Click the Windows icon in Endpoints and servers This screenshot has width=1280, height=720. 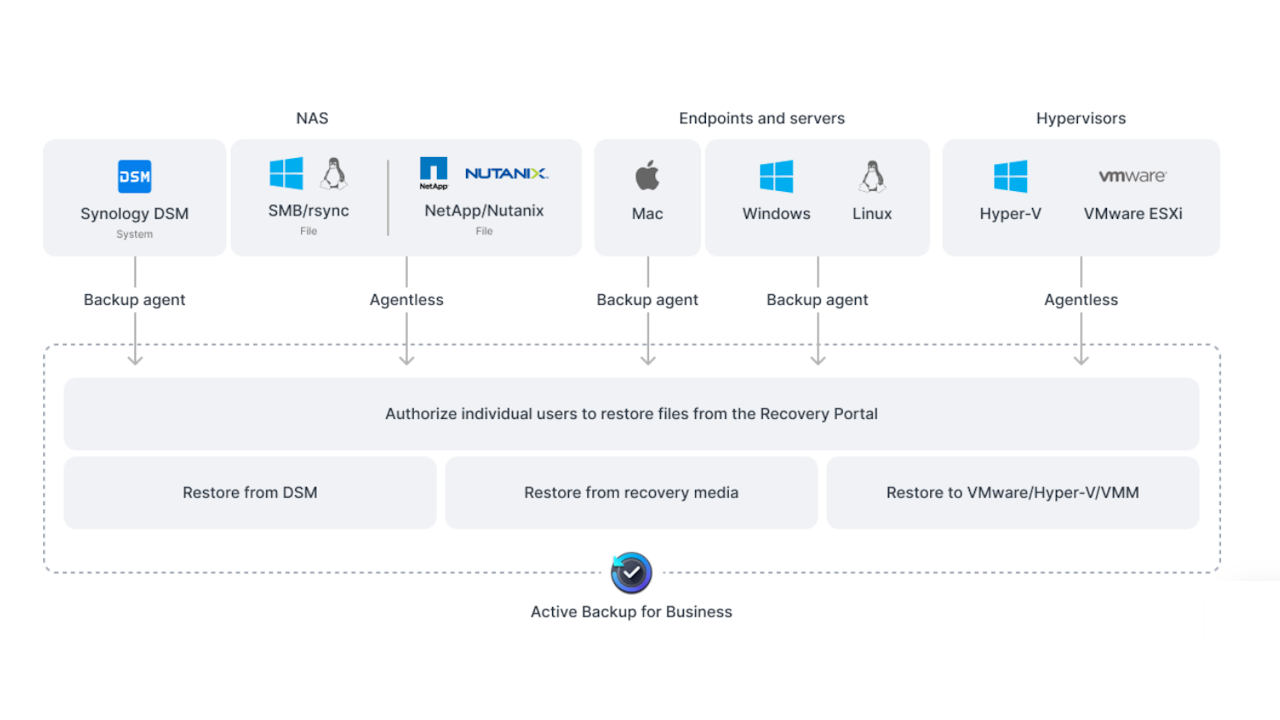click(776, 174)
